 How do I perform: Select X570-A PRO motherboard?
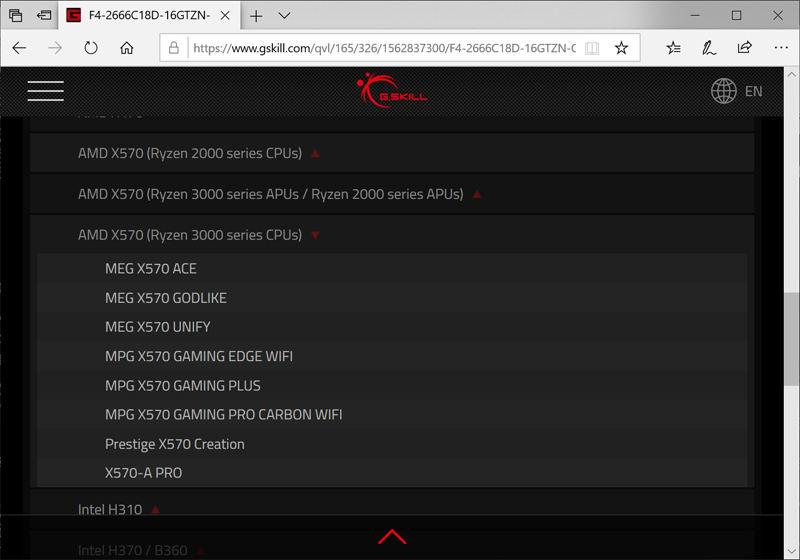(392, 473)
